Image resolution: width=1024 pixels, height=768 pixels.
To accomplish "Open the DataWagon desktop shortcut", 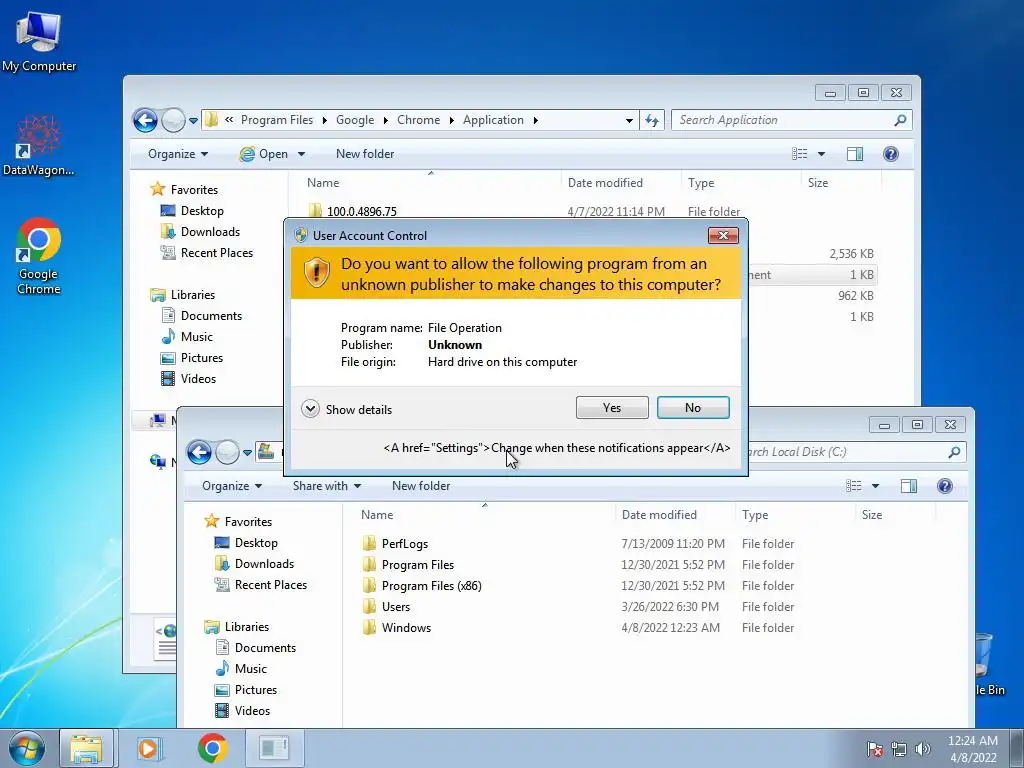I will (x=39, y=146).
